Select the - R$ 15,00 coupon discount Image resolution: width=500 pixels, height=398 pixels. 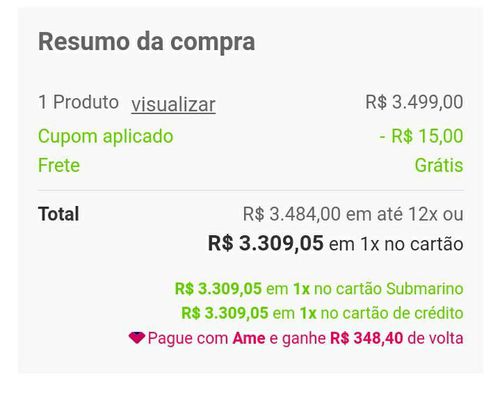click(421, 136)
